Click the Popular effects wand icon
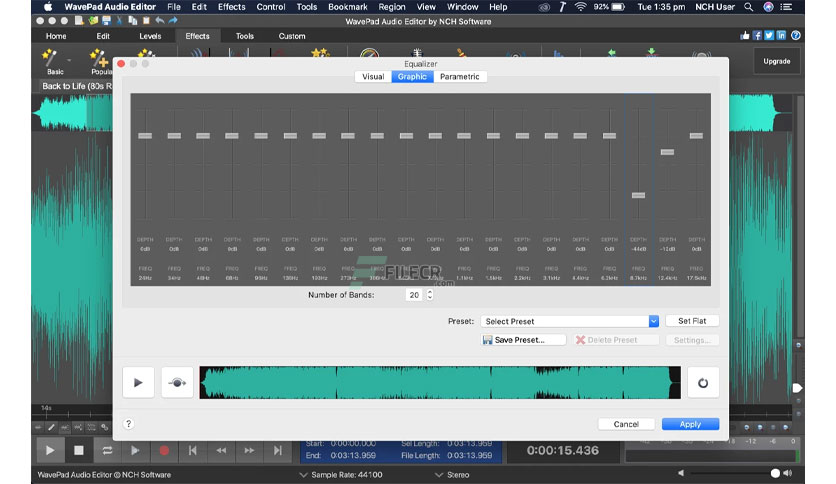This screenshot has width=836, height=484. click(x=99, y=57)
